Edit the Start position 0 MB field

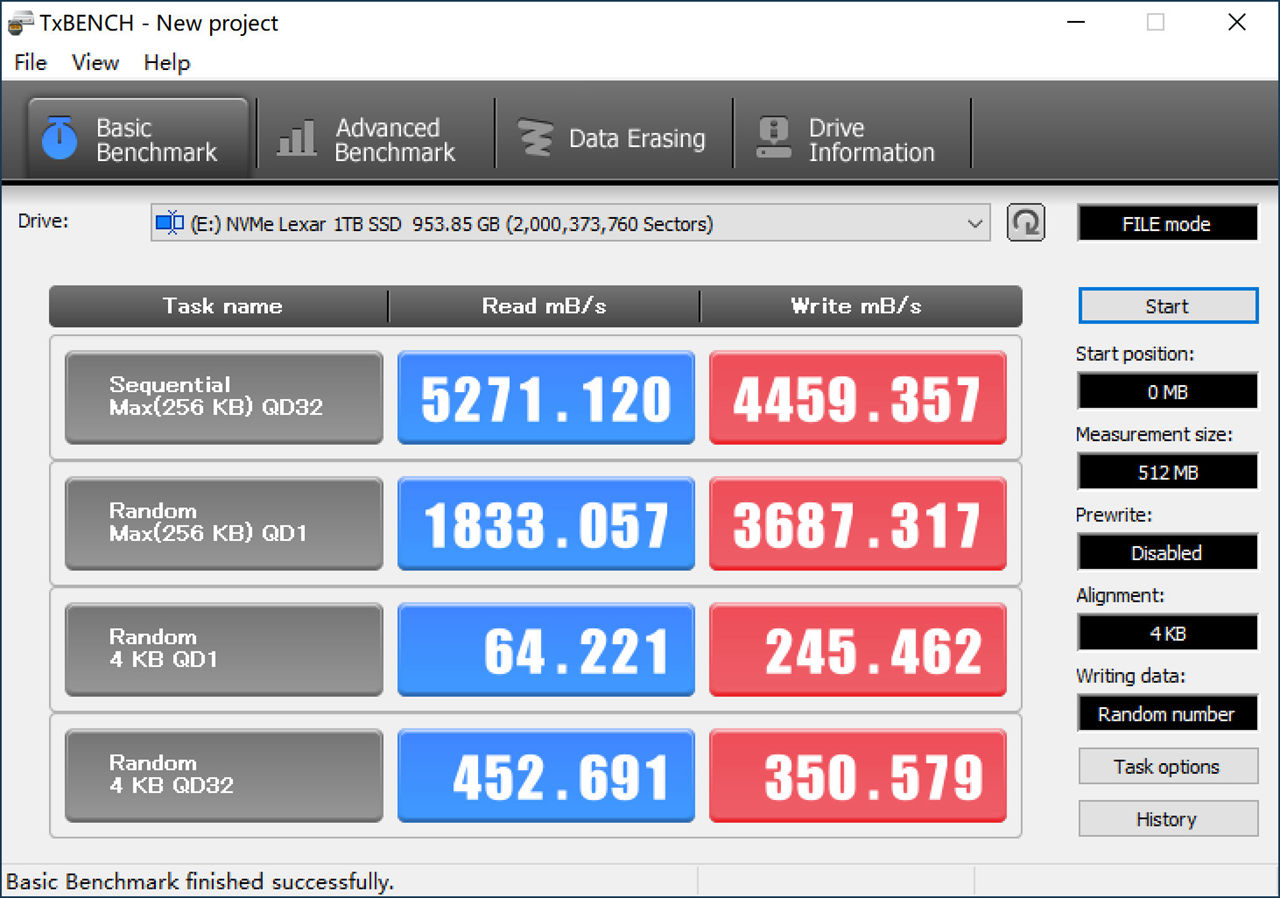pyautogui.click(x=1167, y=391)
